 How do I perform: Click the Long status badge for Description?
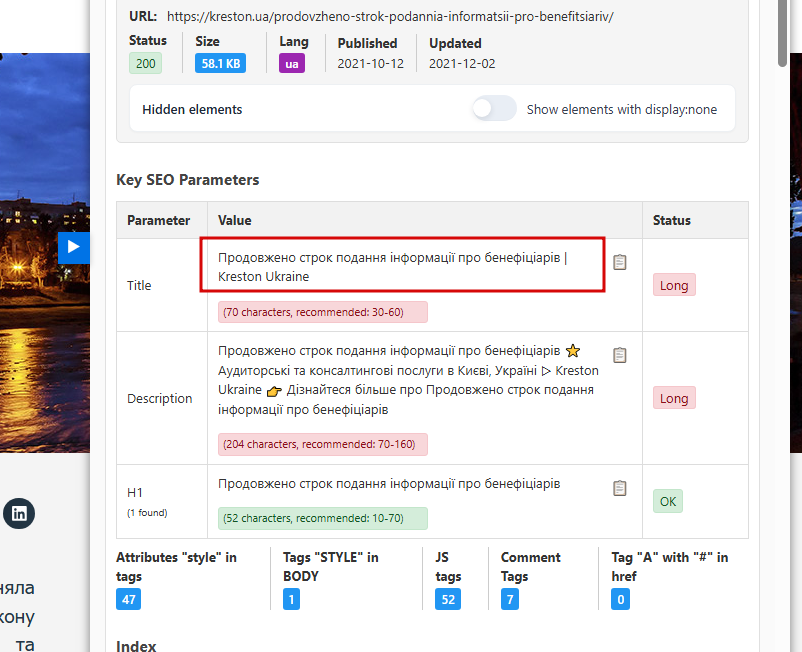click(x=674, y=398)
